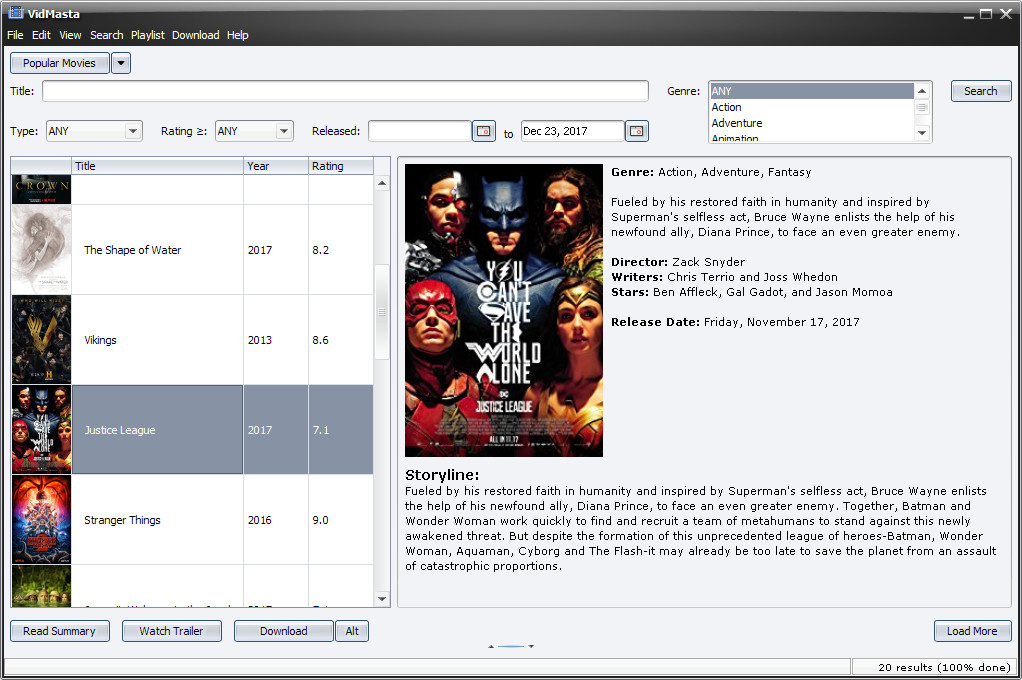Click the Vikings rating 8.6 cell
The height and width of the screenshot is (680, 1022).
click(x=341, y=340)
